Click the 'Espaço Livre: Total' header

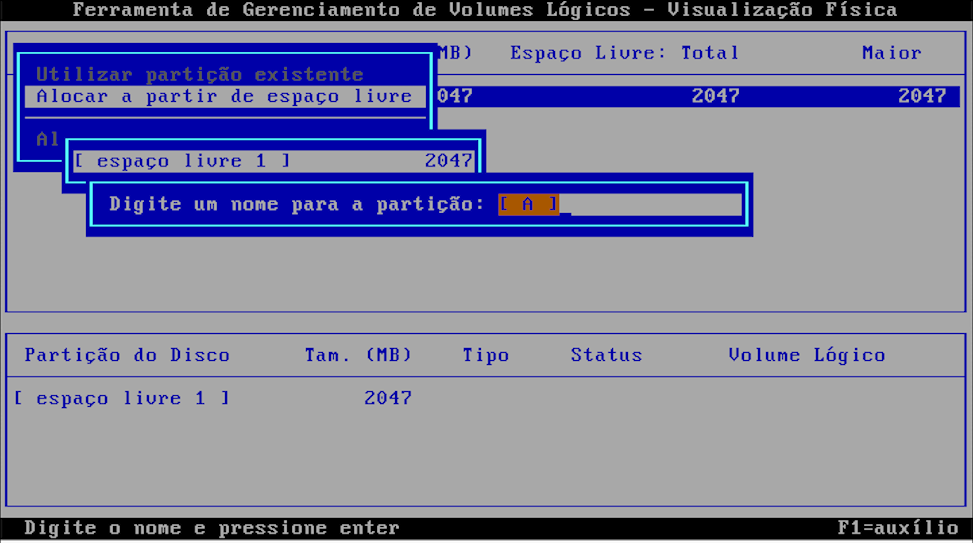click(x=624, y=53)
